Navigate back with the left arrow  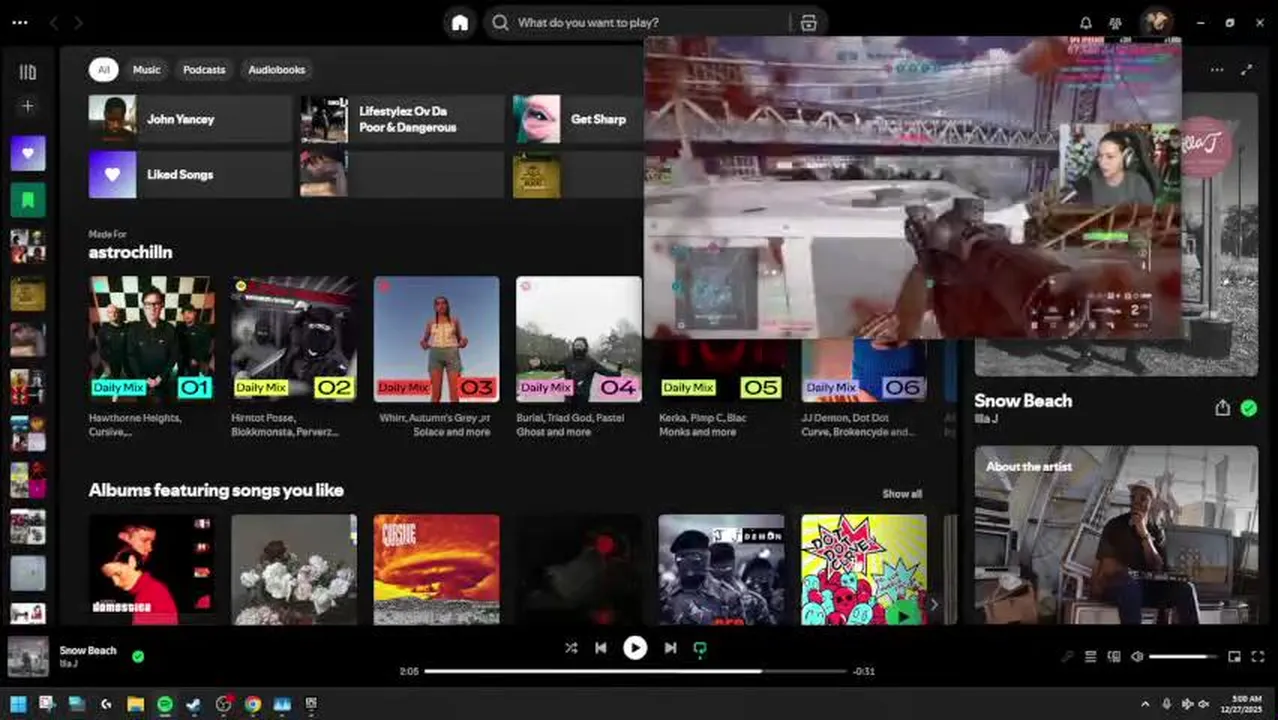(x=54, y=22)
